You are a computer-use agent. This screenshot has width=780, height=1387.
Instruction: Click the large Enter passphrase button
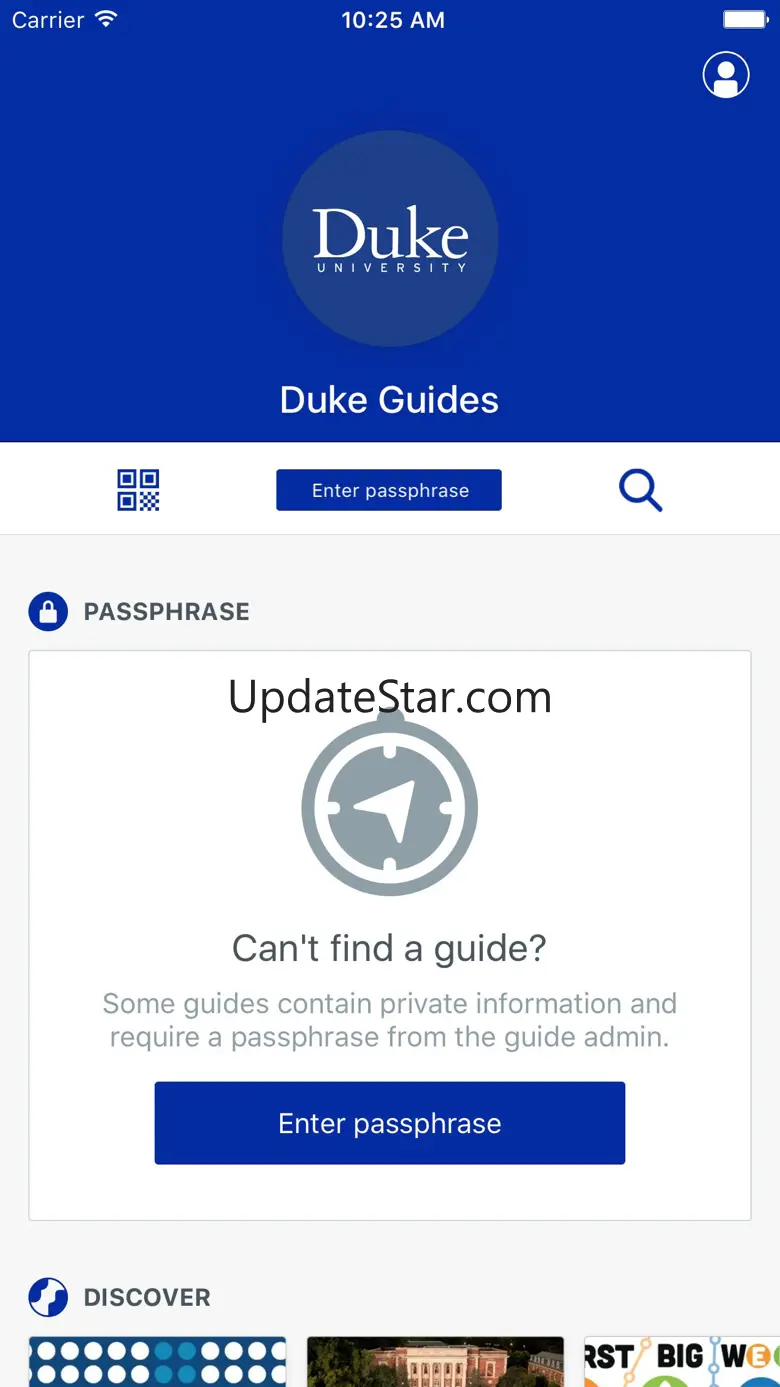point(390,1123)
